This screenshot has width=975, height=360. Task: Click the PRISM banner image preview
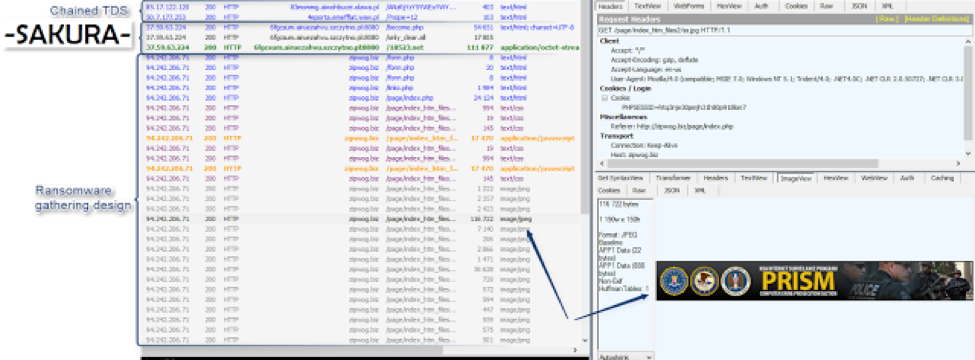pos(815,280)
